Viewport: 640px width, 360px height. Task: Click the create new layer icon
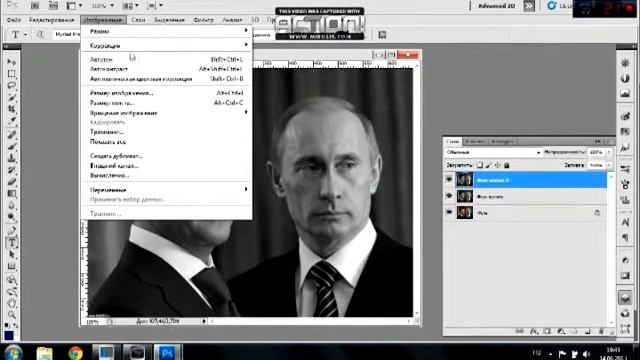(x=588, y=331)
